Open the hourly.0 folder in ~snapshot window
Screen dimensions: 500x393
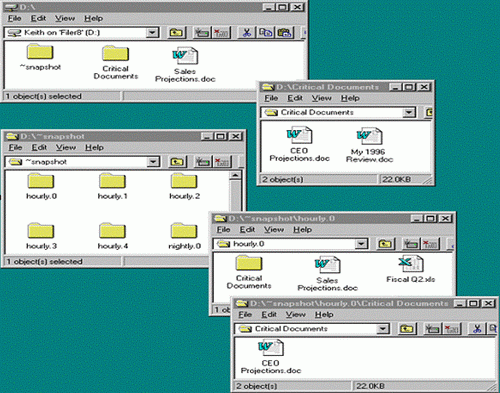coord(41,186)
